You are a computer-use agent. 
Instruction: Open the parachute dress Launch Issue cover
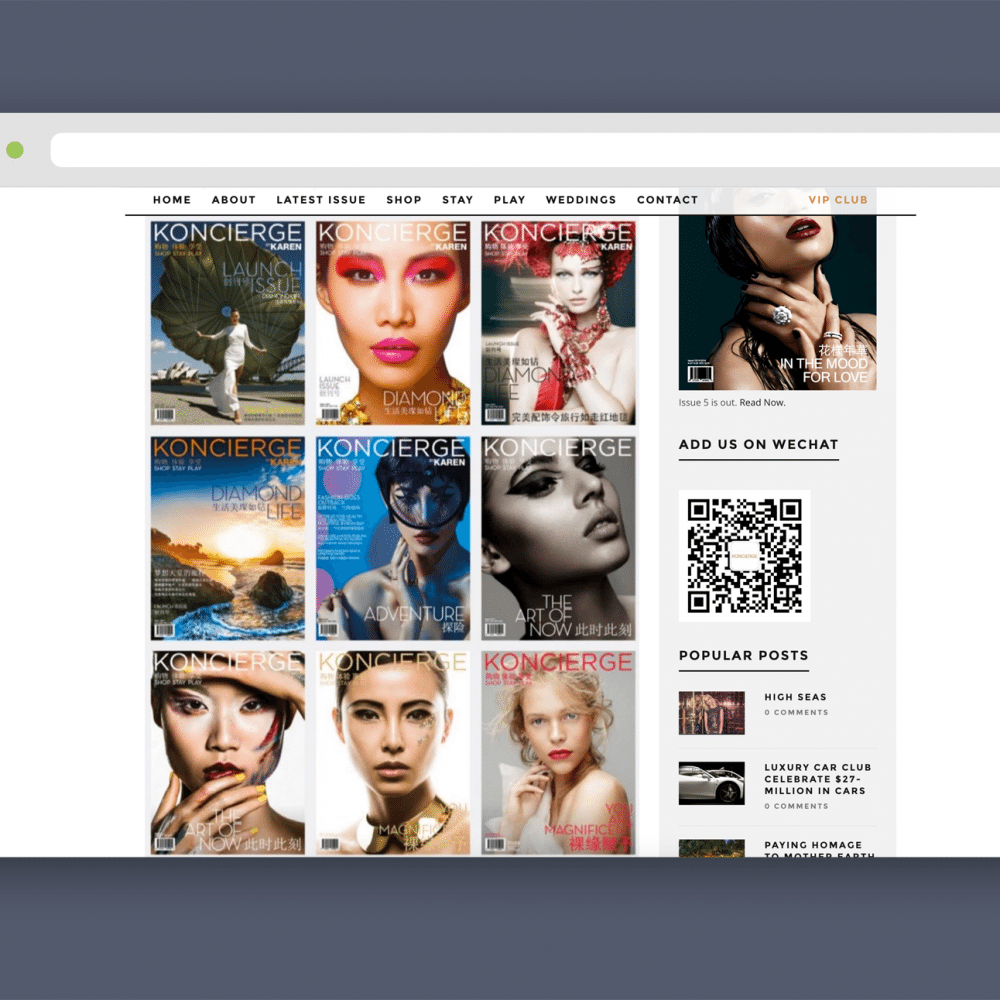[227, 322]
